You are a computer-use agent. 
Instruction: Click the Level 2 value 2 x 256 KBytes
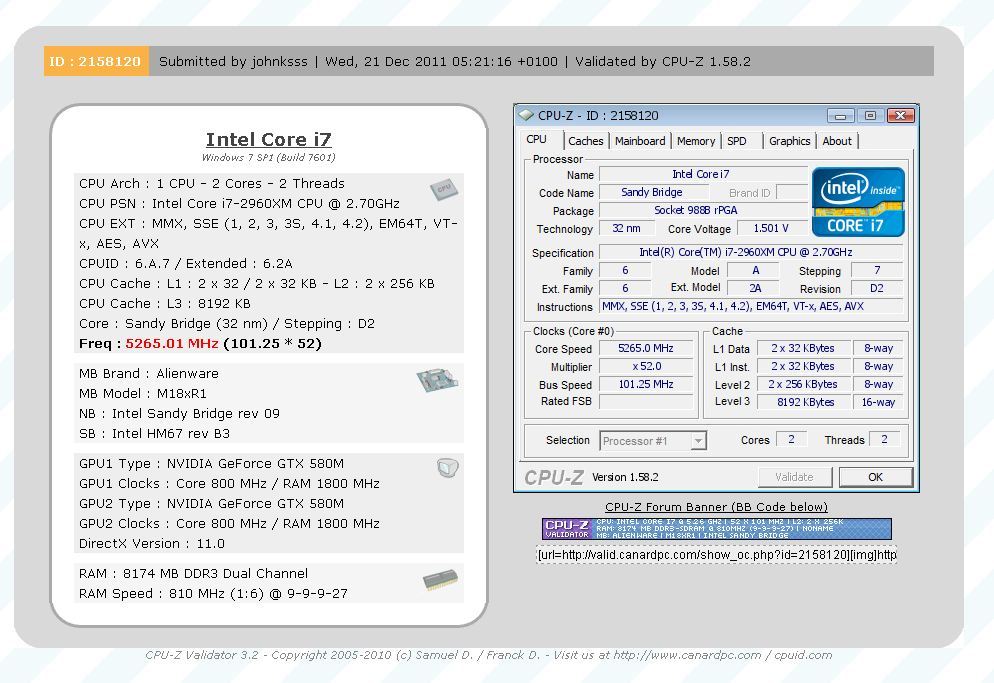pos(803,384)
